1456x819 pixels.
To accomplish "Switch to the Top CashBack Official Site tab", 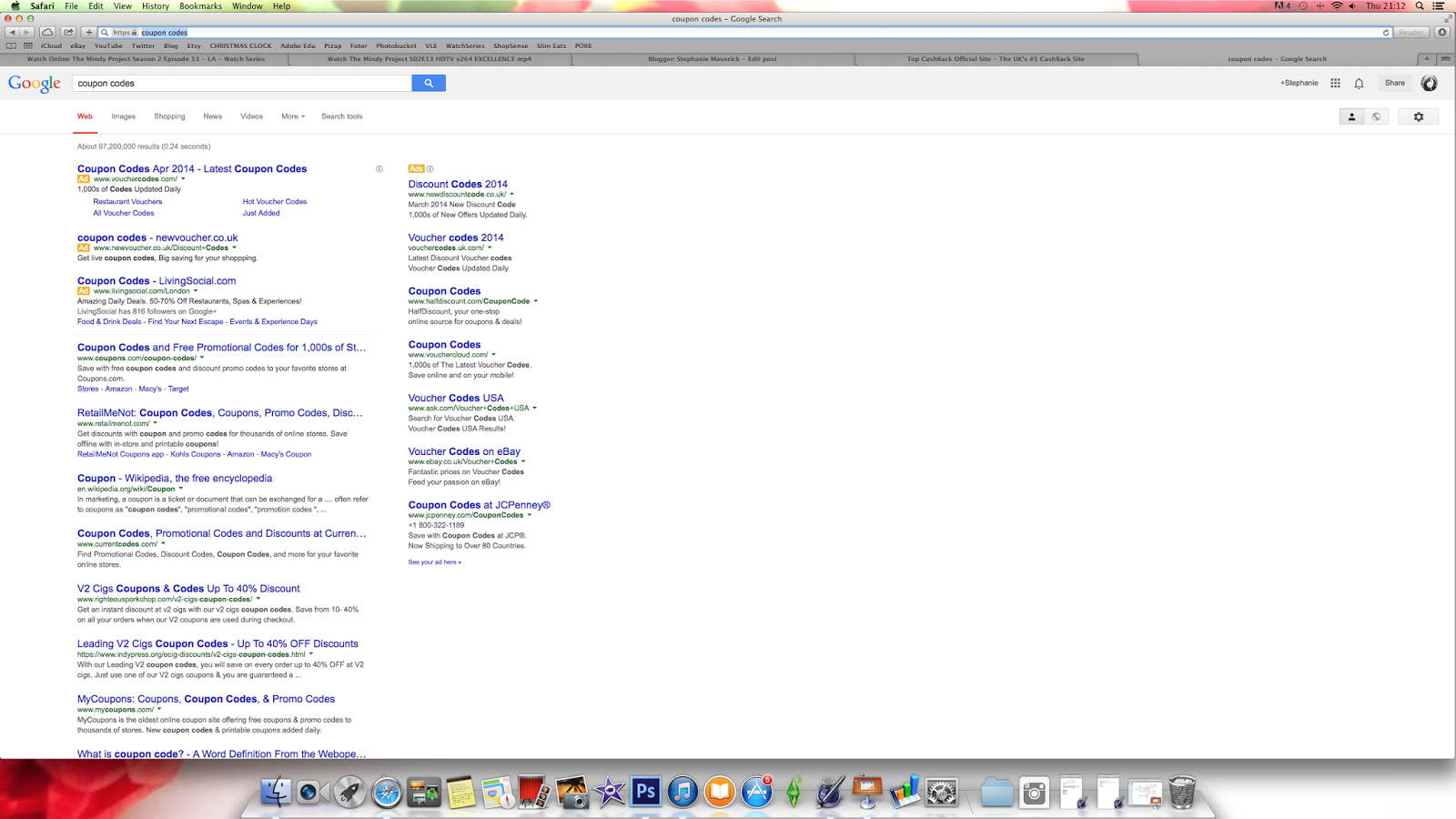I will 996,59.
